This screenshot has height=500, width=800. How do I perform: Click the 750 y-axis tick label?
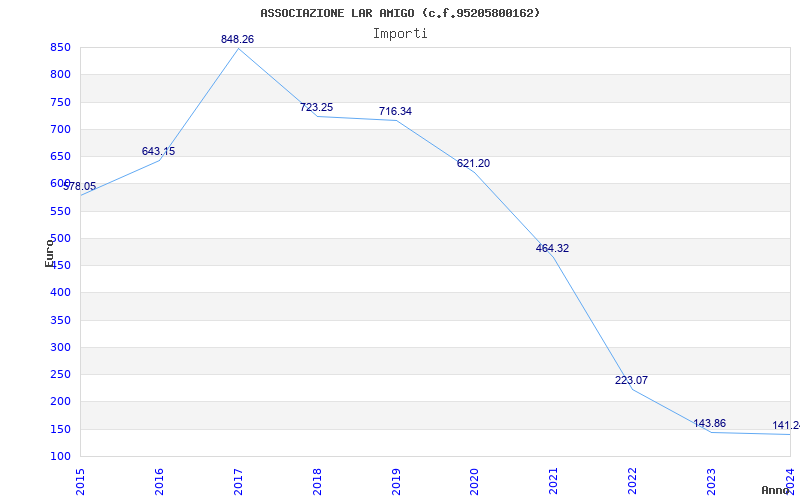pyautogui.click(x=60, y=102)
